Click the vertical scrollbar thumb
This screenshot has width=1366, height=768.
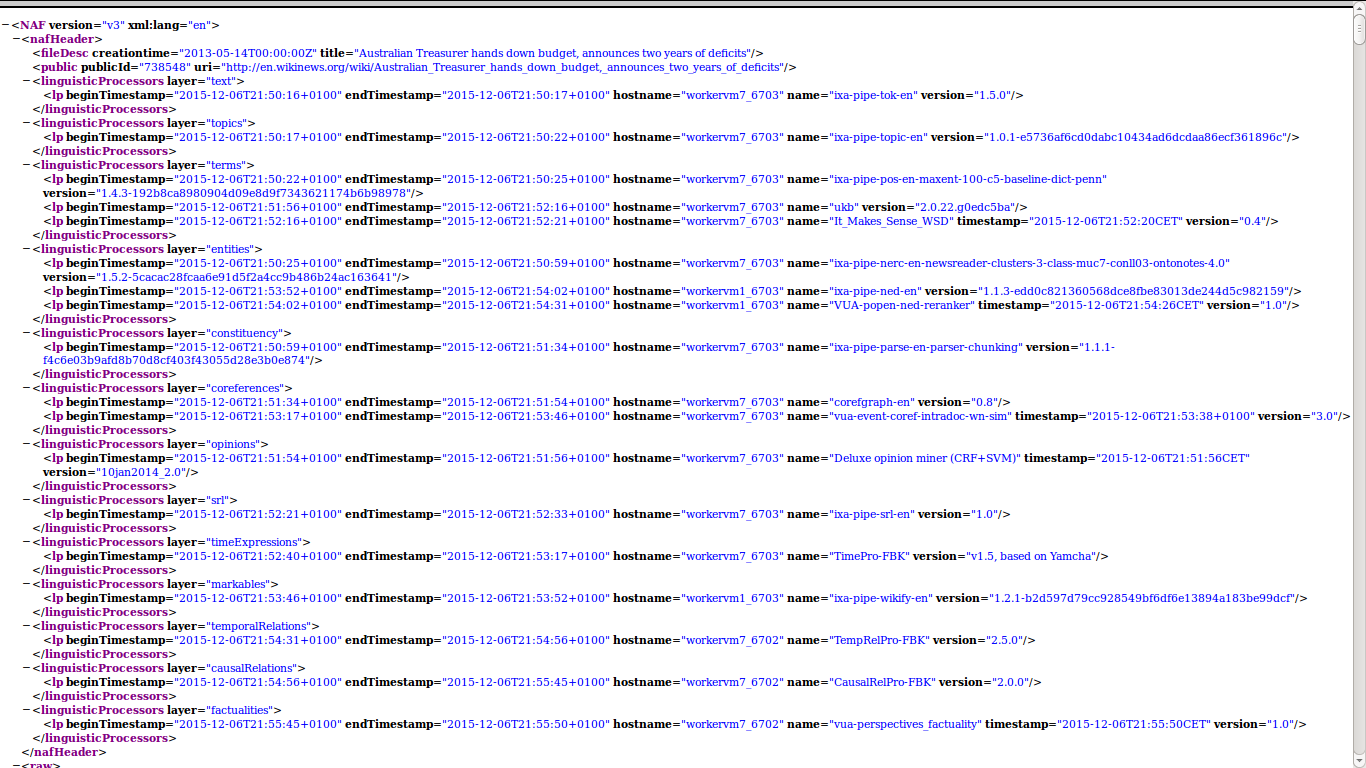coord(1359,31)
